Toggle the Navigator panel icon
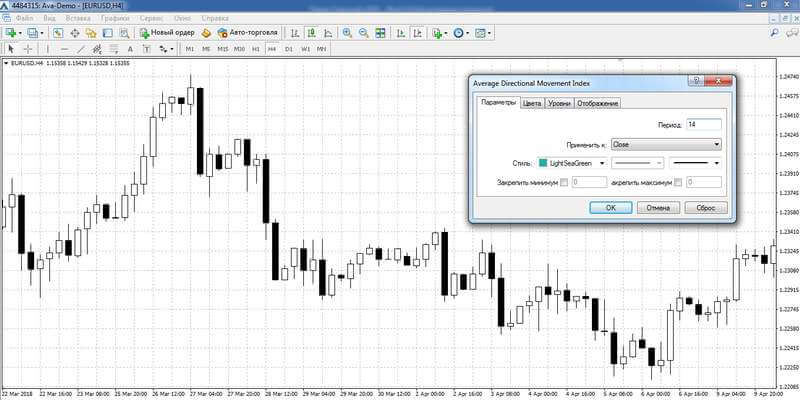Image resolution: width=800 pixels, height=400 pixels. click(91, 33)
